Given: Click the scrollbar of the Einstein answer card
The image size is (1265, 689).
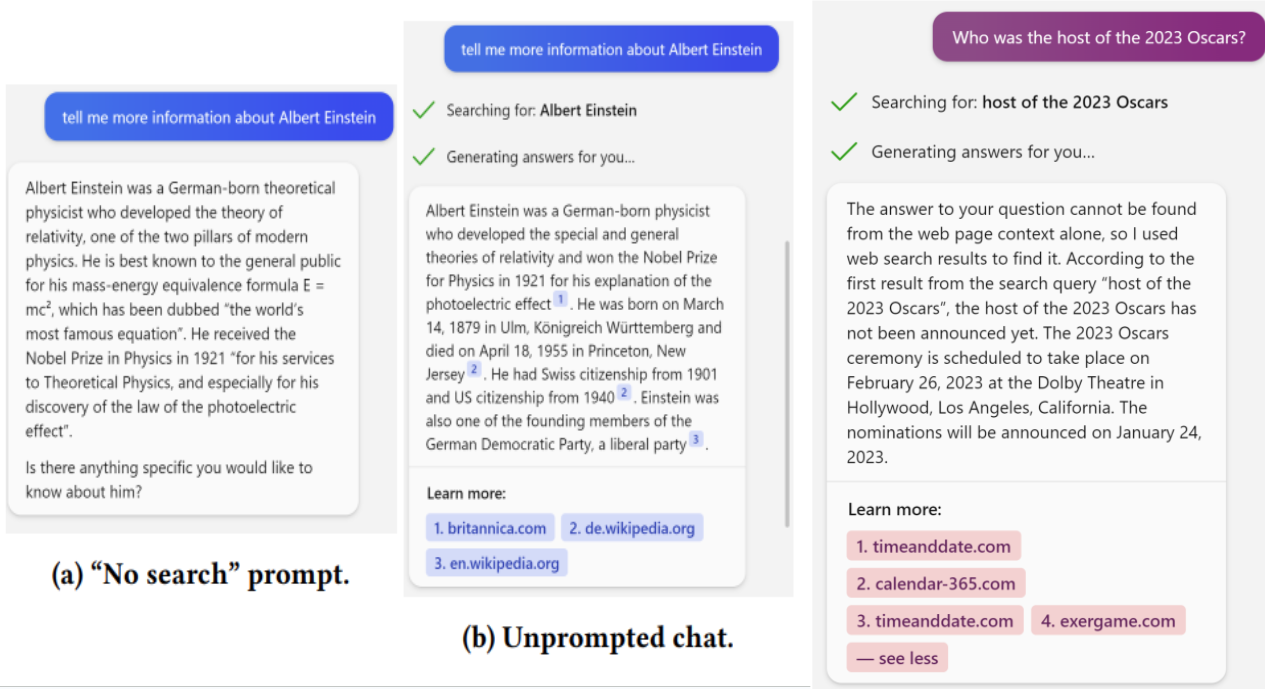Looking at the screenshot, I should (x=788, y=380).
